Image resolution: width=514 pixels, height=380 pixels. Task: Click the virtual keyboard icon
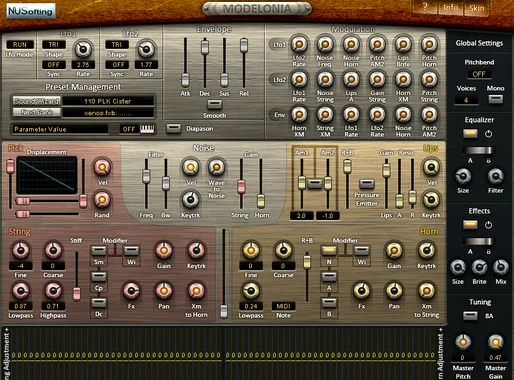click(x=147, y=129)
